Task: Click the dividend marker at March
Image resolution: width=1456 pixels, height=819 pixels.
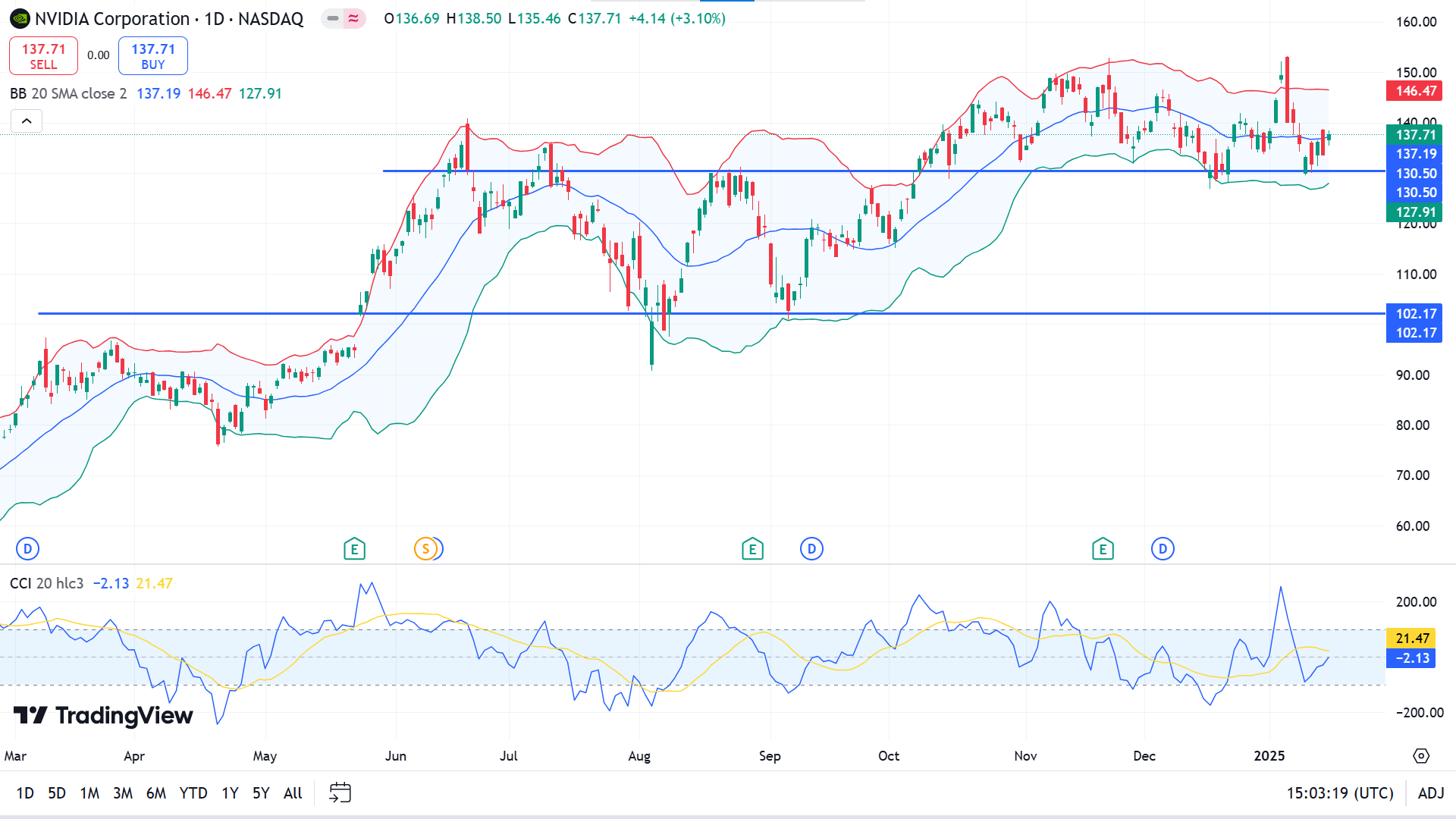Action: click(x=27, y=549)
